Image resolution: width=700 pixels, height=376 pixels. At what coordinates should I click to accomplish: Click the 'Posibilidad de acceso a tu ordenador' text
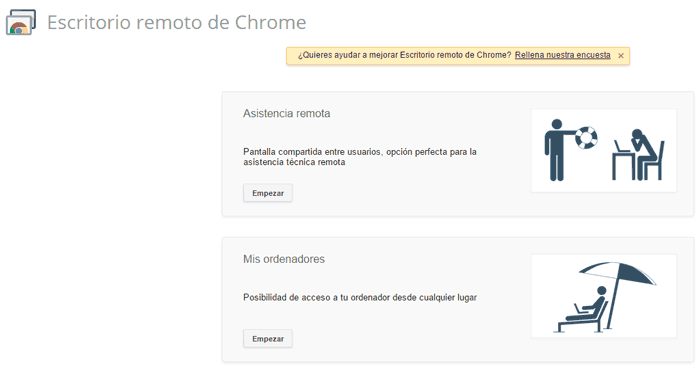(360, 297)
